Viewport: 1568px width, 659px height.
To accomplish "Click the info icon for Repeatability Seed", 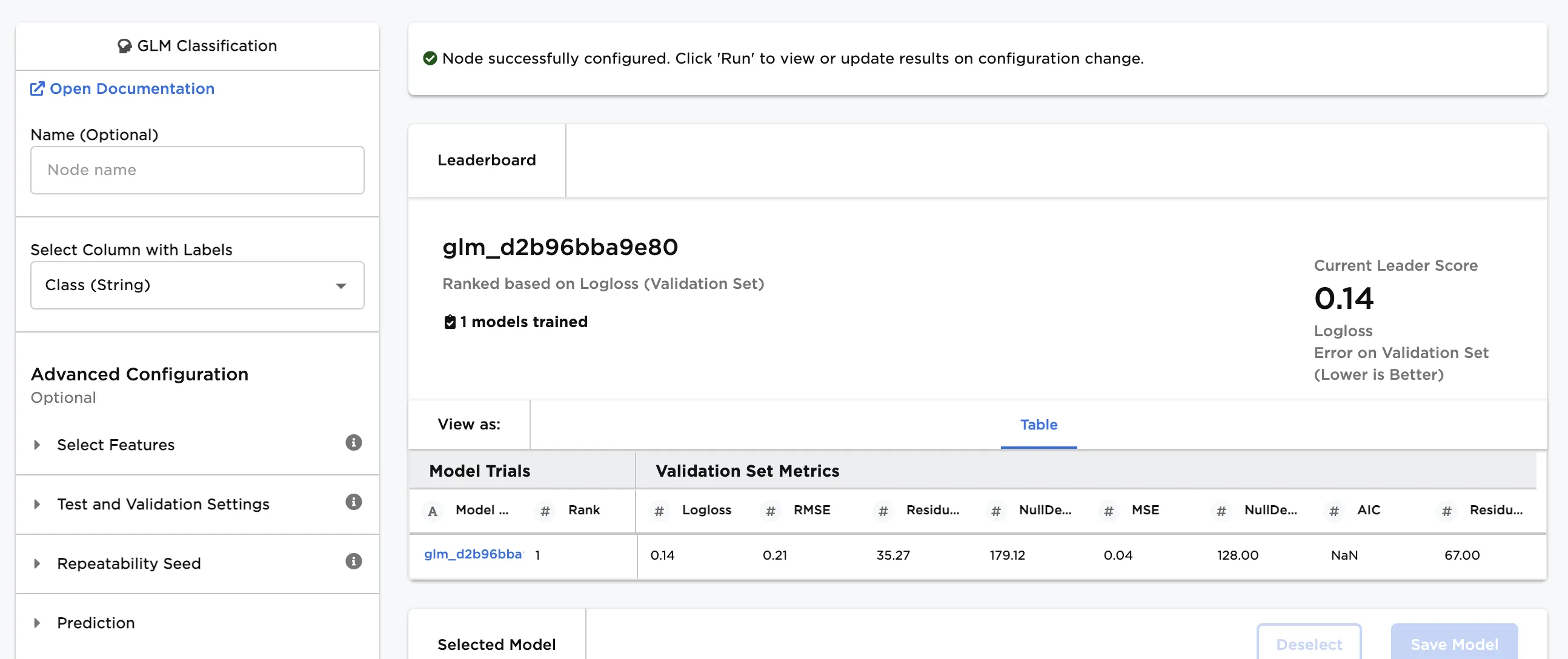I will pyautogui.click(x=354, y=561).
